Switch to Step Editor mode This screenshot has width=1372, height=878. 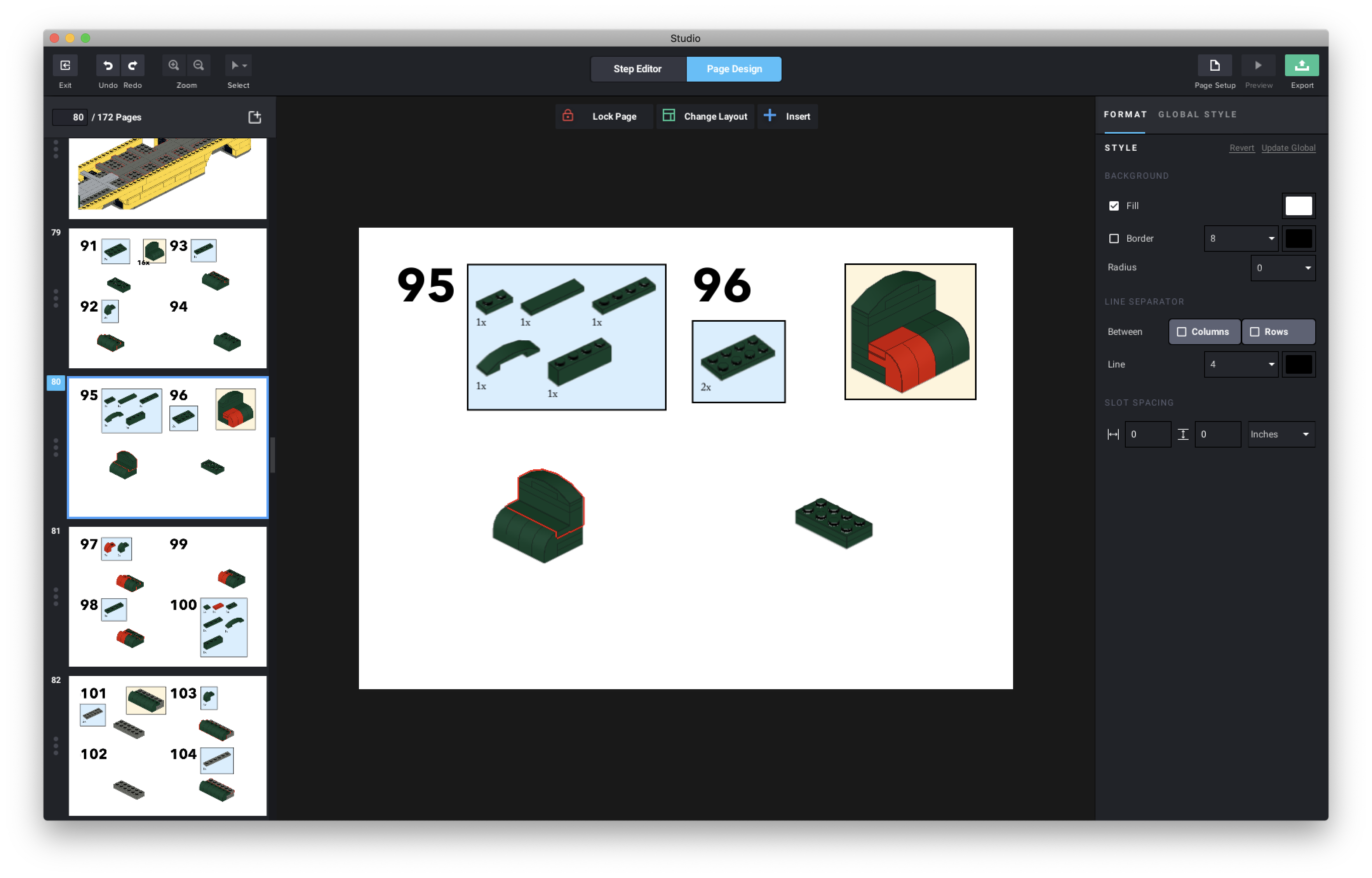(638, 69)
